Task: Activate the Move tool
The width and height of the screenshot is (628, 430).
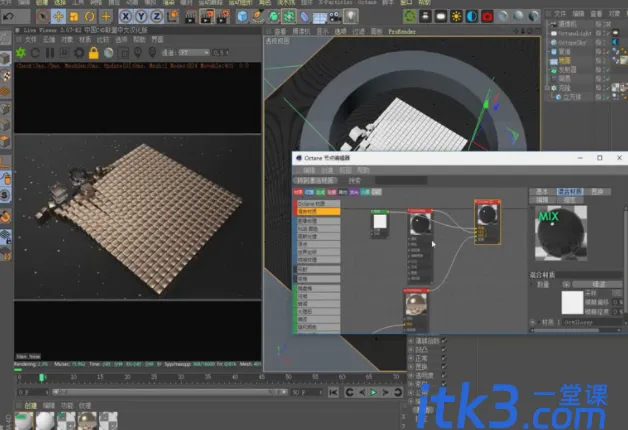Action: point(58,16)
